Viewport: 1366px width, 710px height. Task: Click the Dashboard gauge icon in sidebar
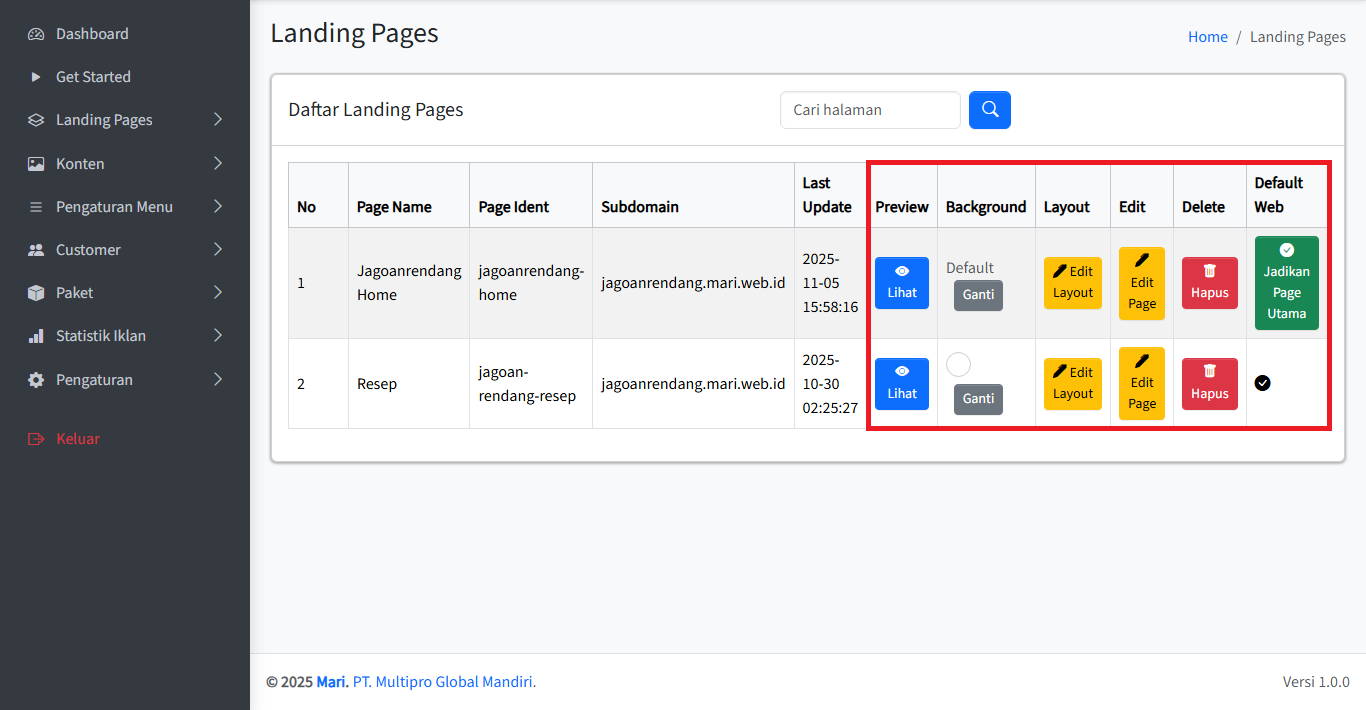tap(36, 34)
